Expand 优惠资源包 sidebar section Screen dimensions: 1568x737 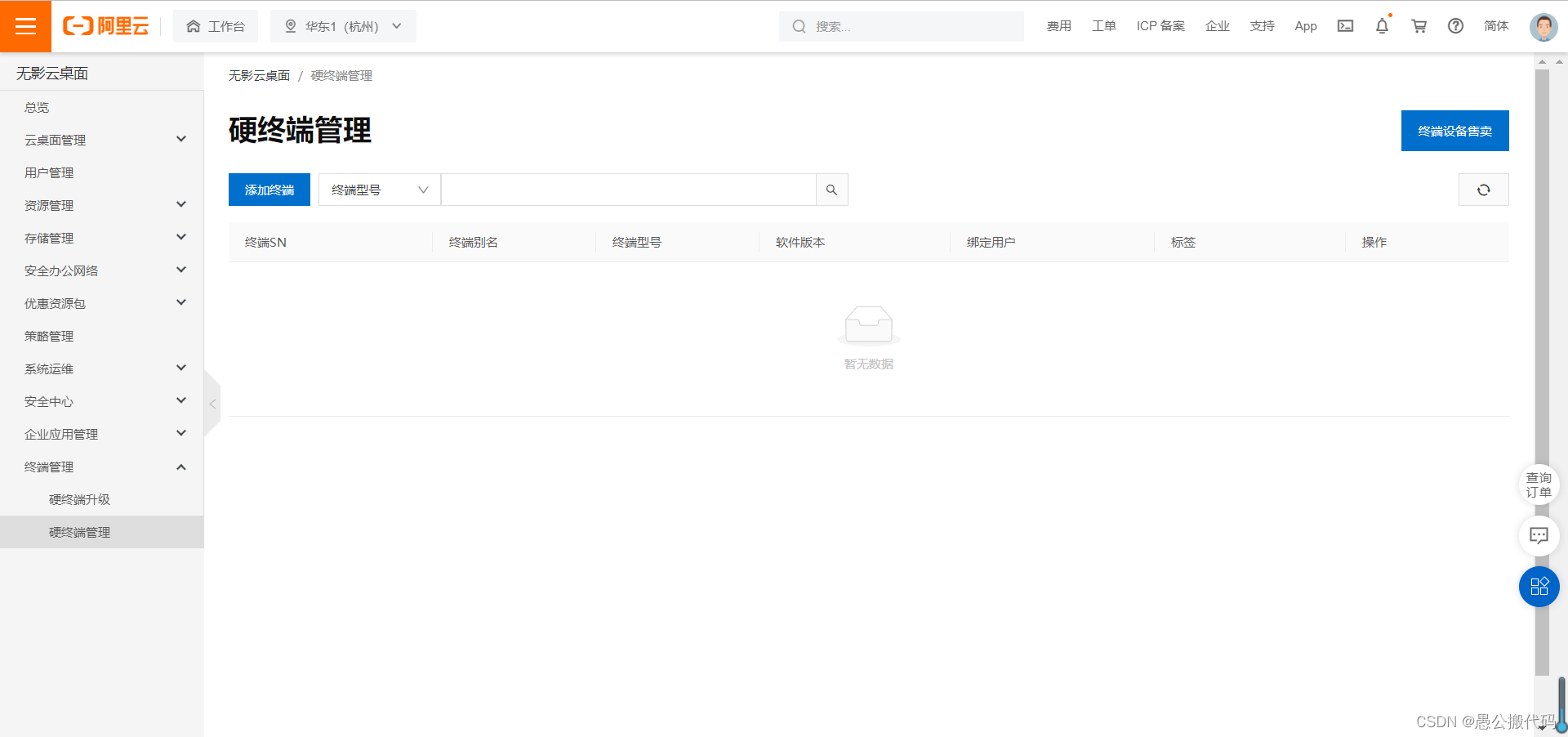[x=102, y=303]
